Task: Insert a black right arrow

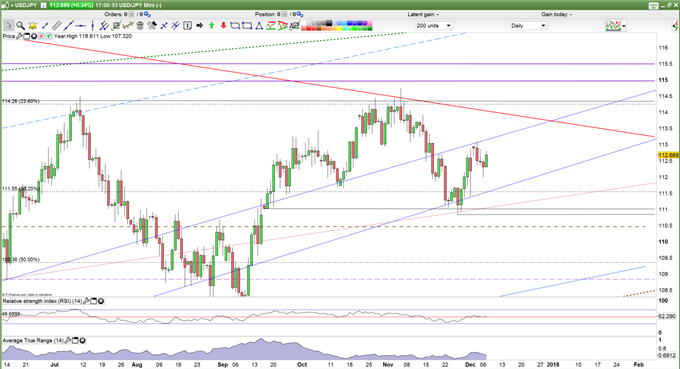Action: (x=199, y=26)
